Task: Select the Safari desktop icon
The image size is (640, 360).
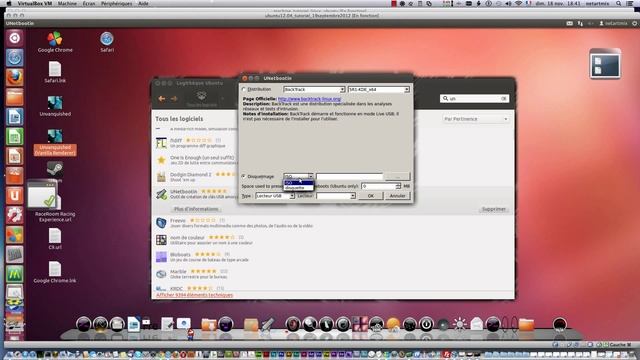Action: [x=107, y=42]
